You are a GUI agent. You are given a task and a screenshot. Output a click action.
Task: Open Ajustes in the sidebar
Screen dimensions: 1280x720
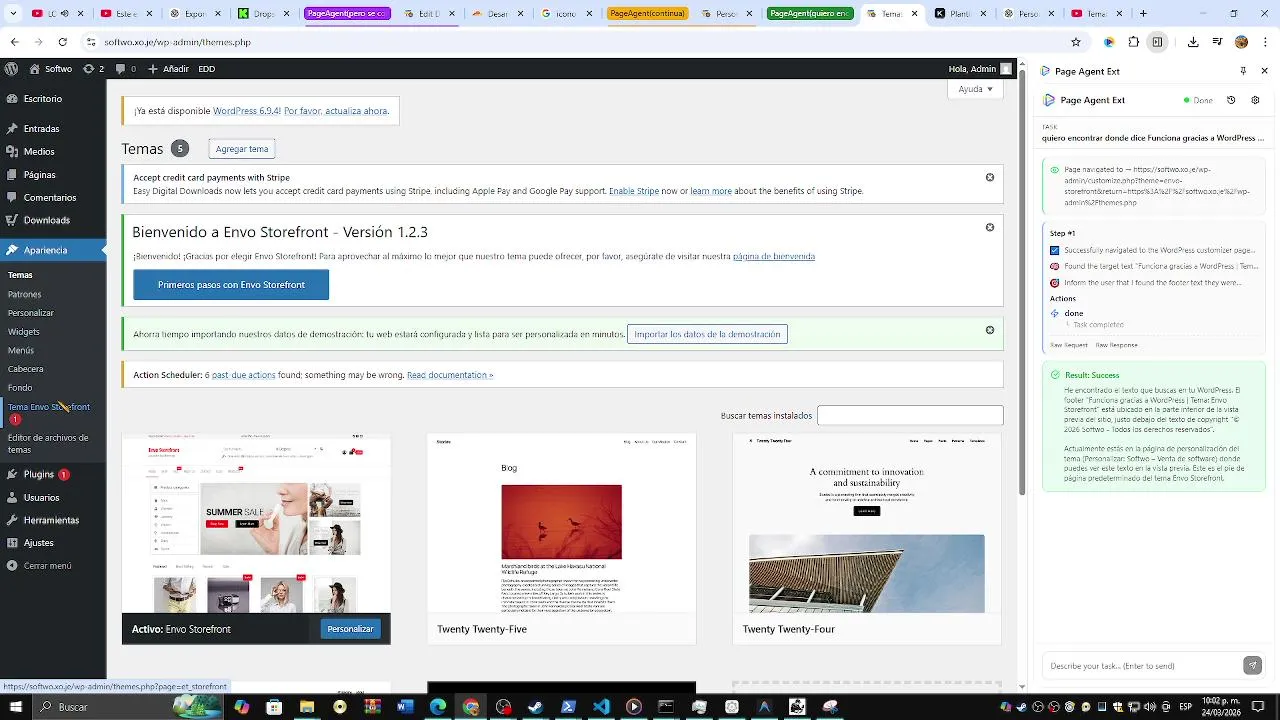pyautogui.click(x=38, y=543)
